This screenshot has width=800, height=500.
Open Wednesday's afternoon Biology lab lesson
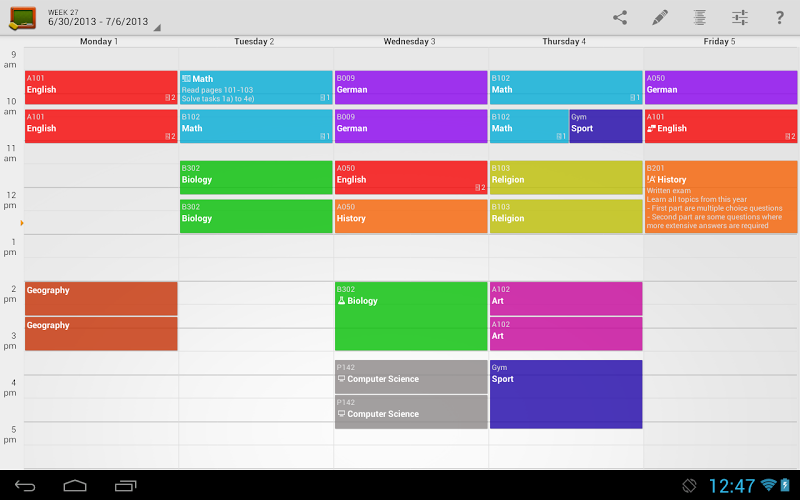coord(411,316)
